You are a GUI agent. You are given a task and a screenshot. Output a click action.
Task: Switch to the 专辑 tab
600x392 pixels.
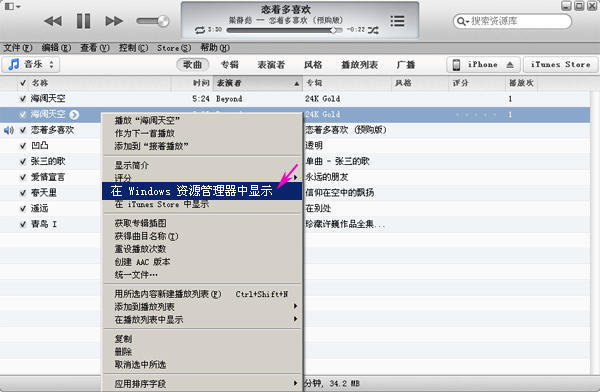point(230,65)
